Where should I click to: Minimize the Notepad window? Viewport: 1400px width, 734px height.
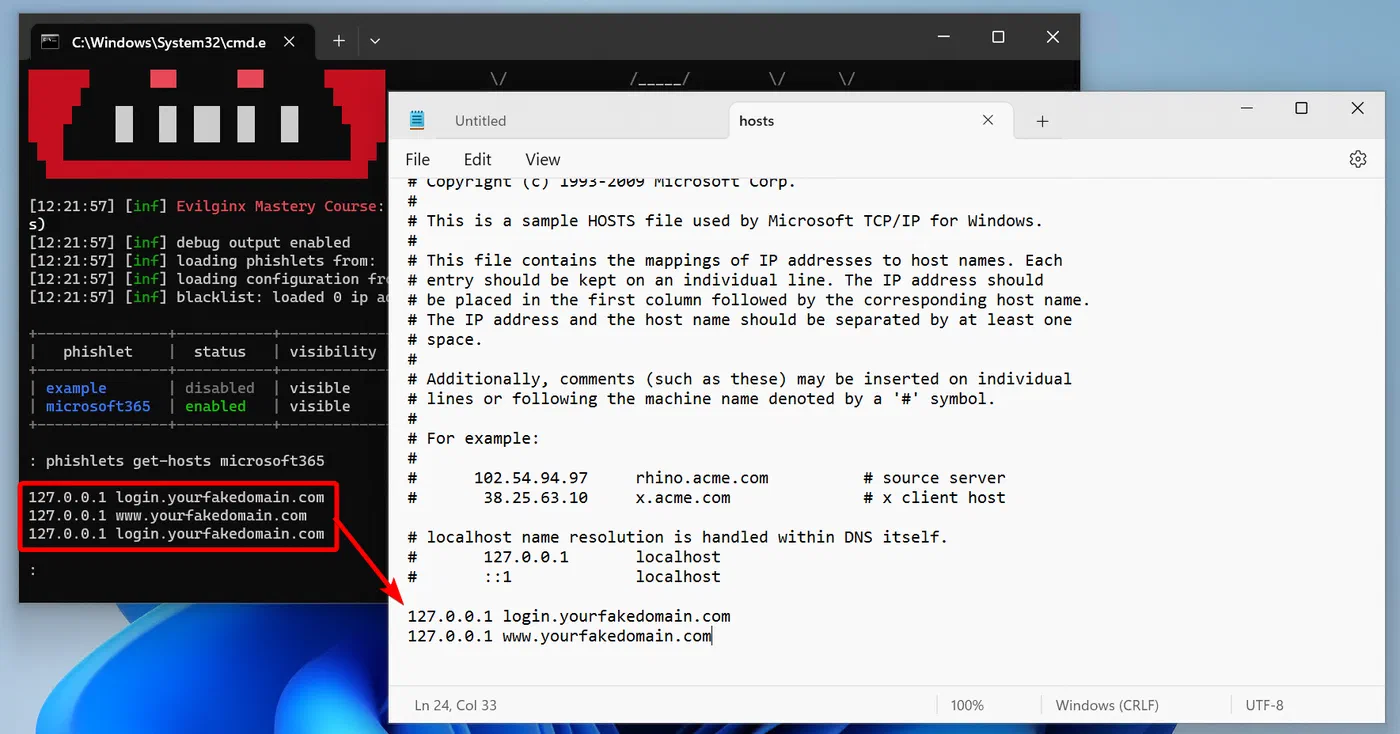[x=1246, y=108]
